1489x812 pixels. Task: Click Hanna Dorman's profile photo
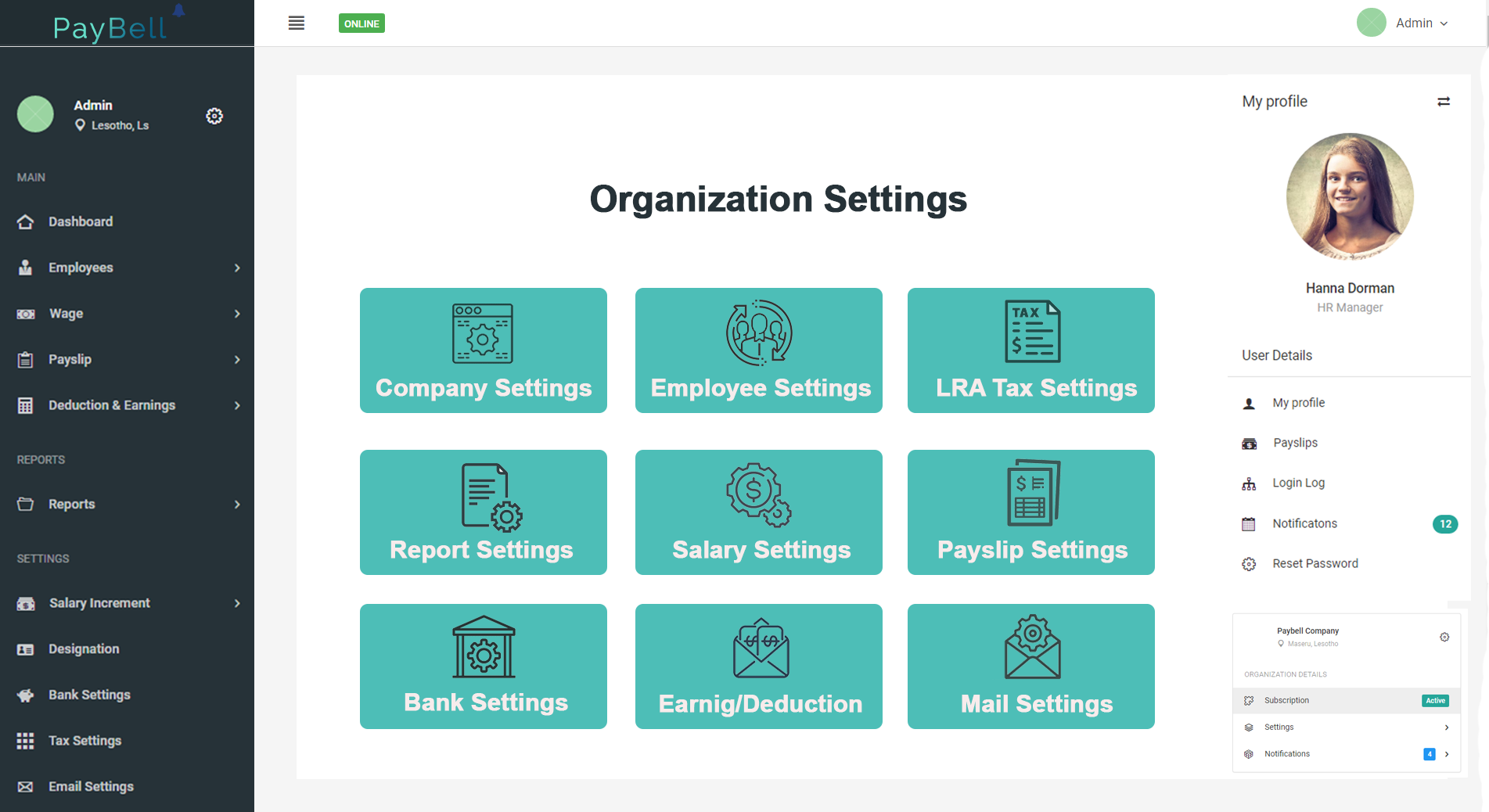1350,196
